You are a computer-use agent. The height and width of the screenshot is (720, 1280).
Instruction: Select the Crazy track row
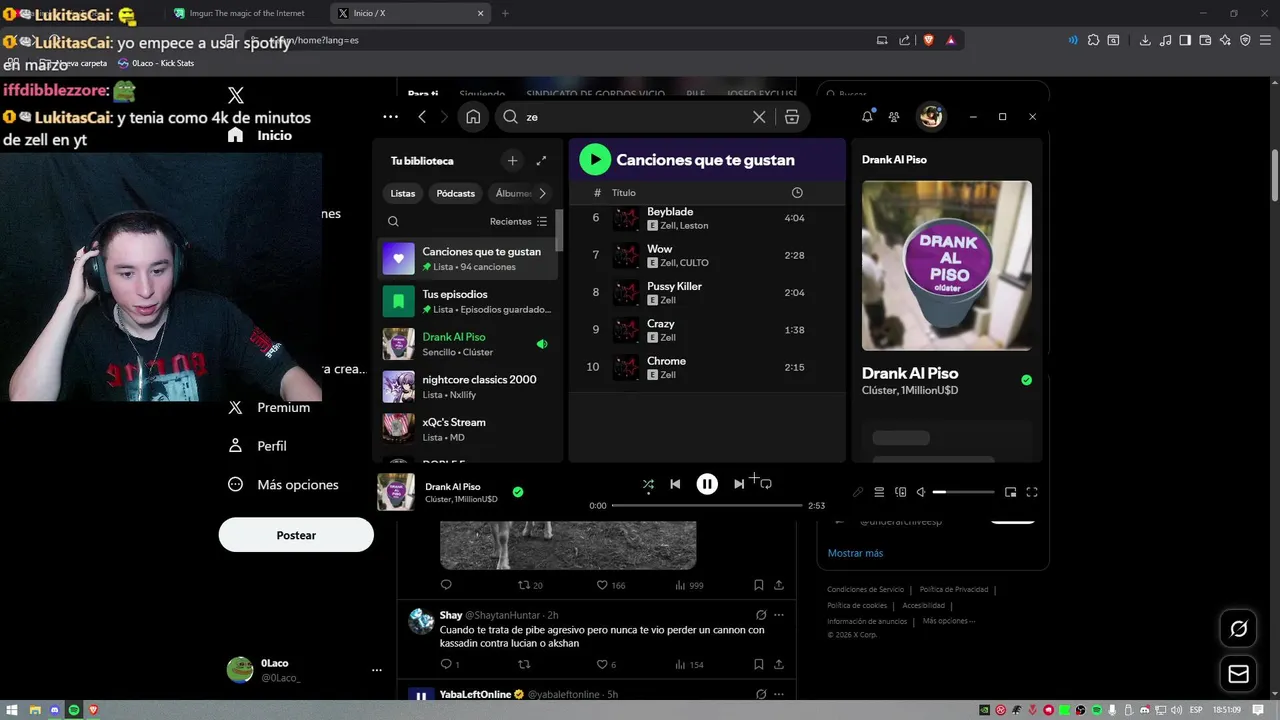point(707,330)
